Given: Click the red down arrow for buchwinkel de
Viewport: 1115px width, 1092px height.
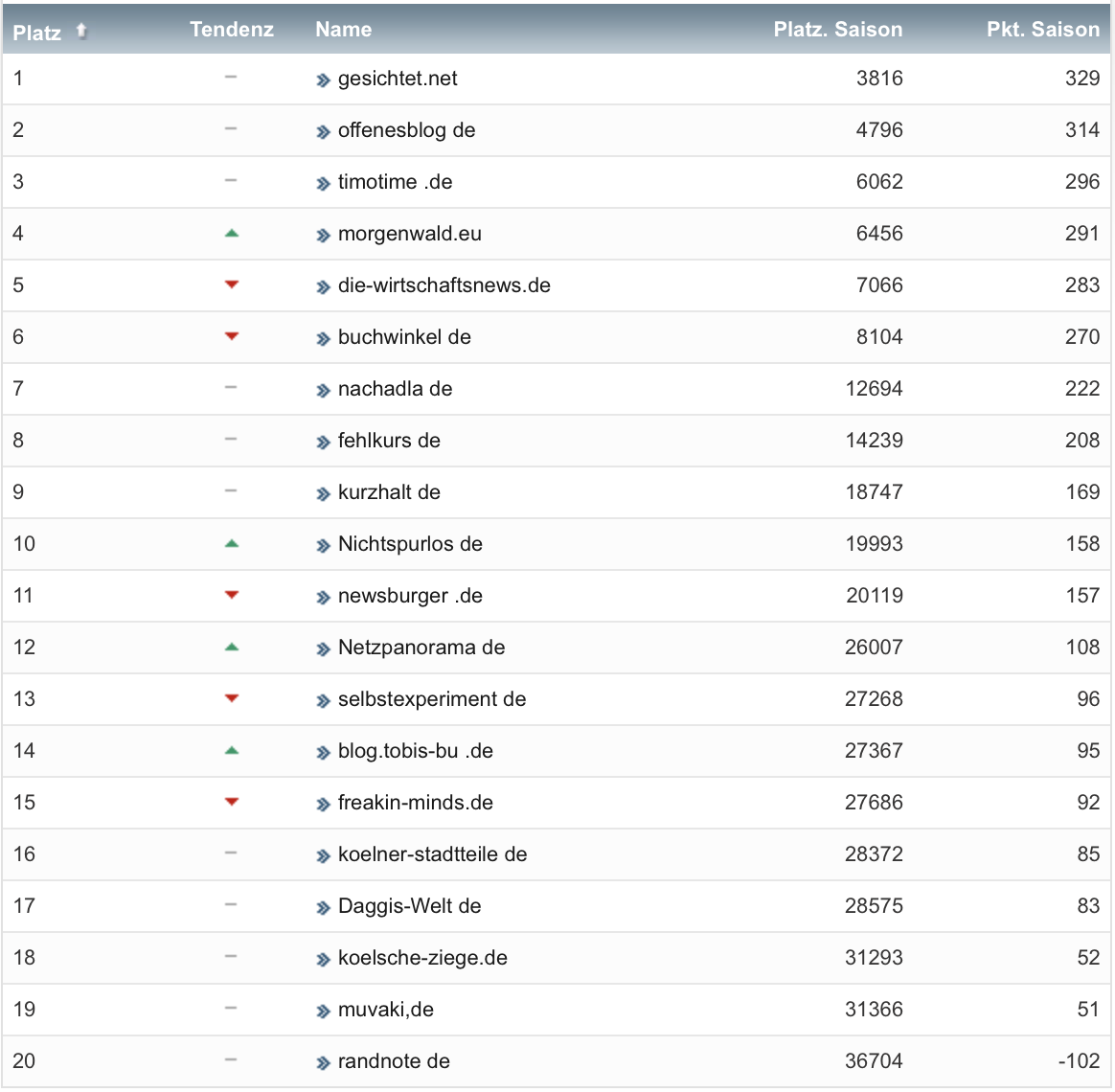Looking at the screenshot, I should tap(231, 336).
